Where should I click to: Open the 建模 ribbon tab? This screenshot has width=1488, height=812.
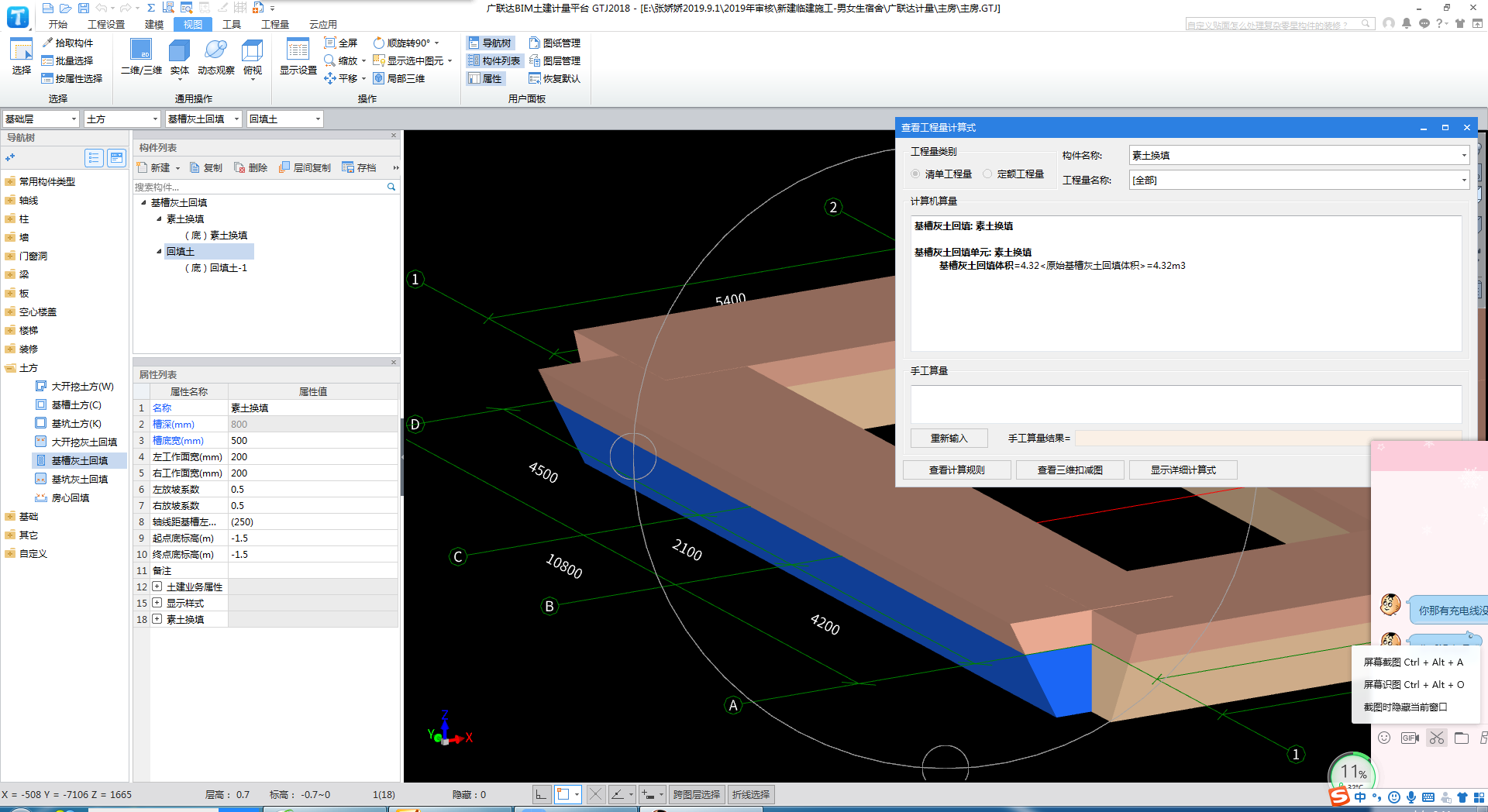tap(154, 24)
